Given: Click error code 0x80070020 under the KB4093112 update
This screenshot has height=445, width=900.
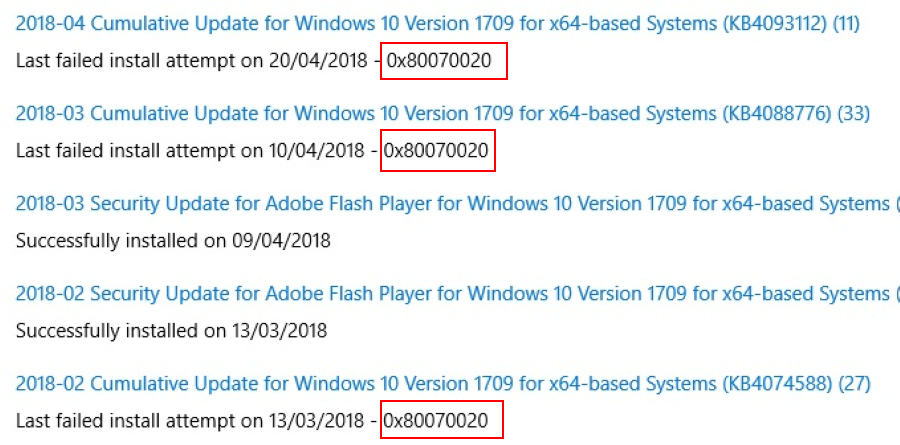Looking at the screenshot, I should pyautogui.click(x=439, y=61).
